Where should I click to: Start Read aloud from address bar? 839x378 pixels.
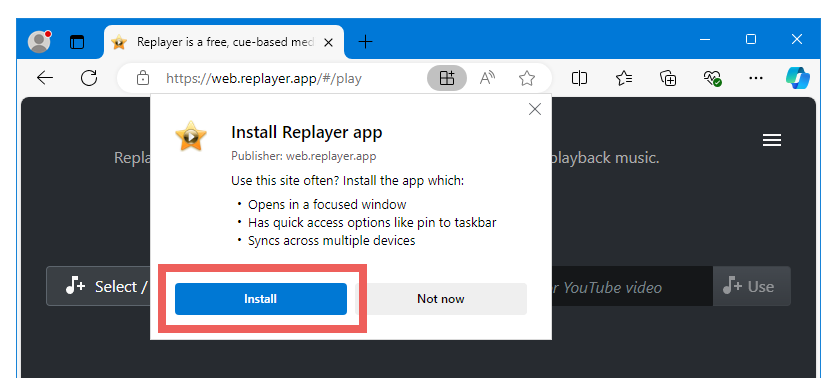(487, 79)
